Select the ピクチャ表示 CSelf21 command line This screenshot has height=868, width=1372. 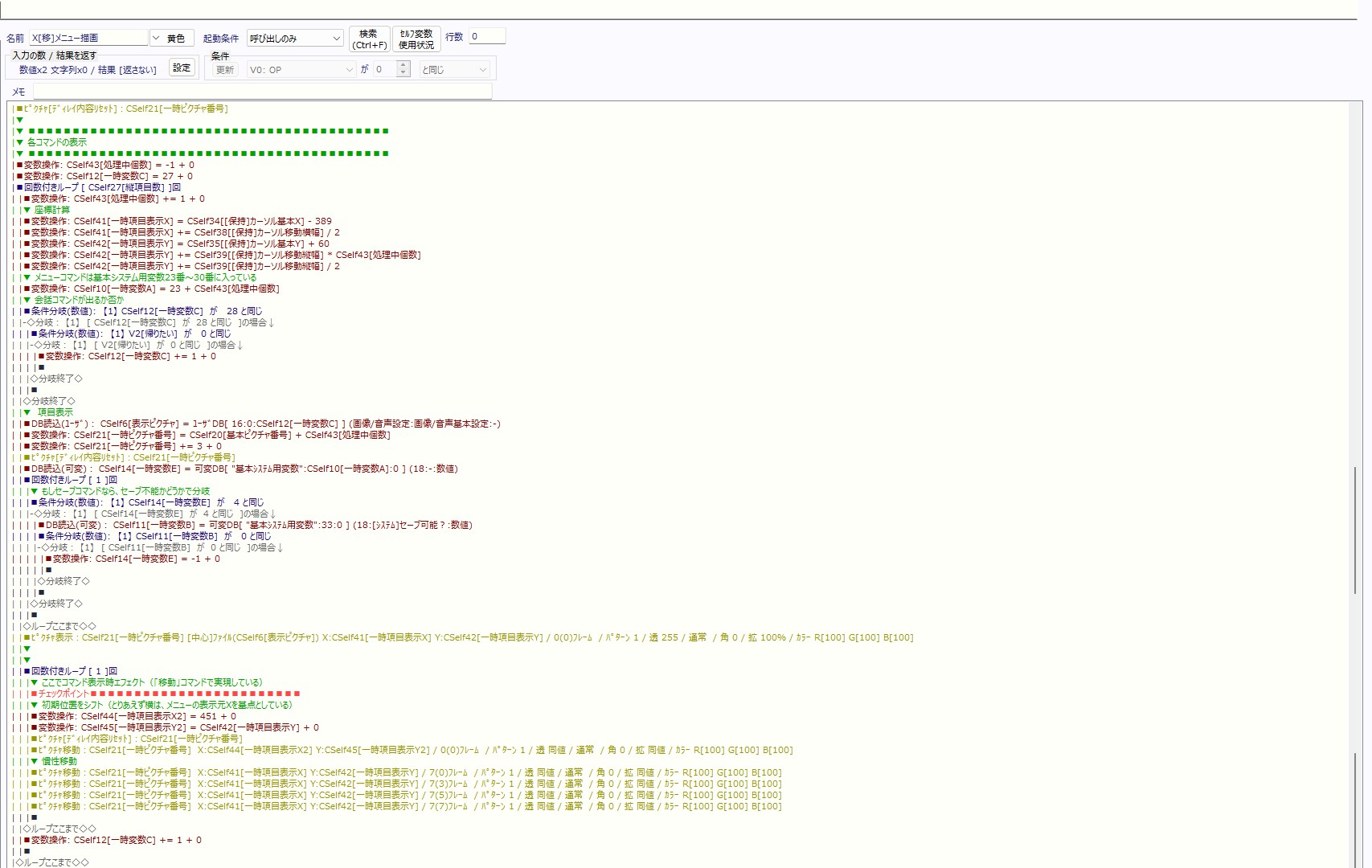(472, 637)
